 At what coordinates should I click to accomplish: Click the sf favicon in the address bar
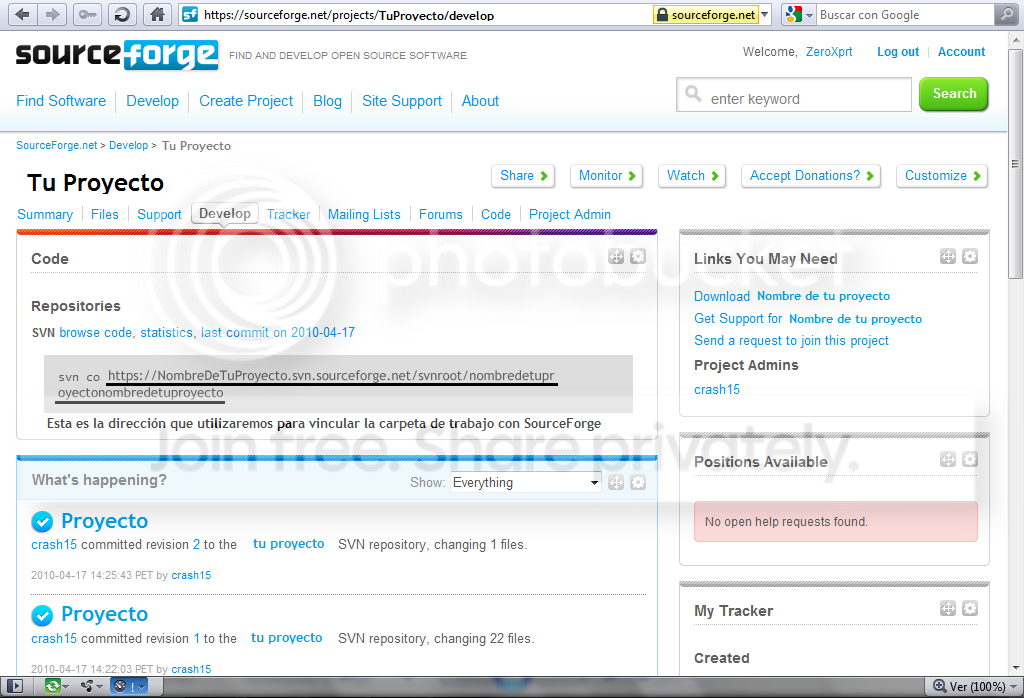pos(190,14)
